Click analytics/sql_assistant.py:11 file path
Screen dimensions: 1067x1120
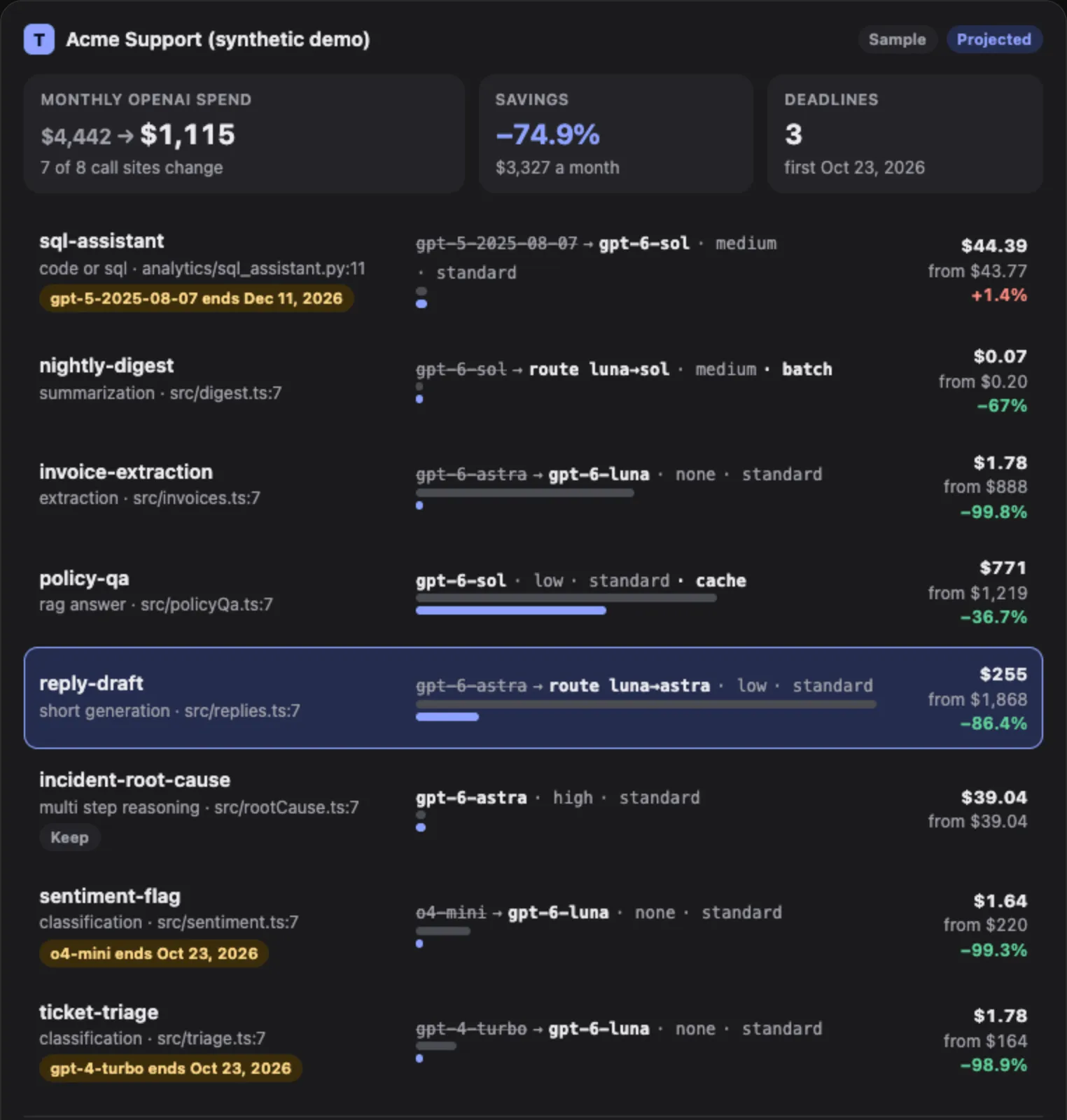(x=254, y=269)
